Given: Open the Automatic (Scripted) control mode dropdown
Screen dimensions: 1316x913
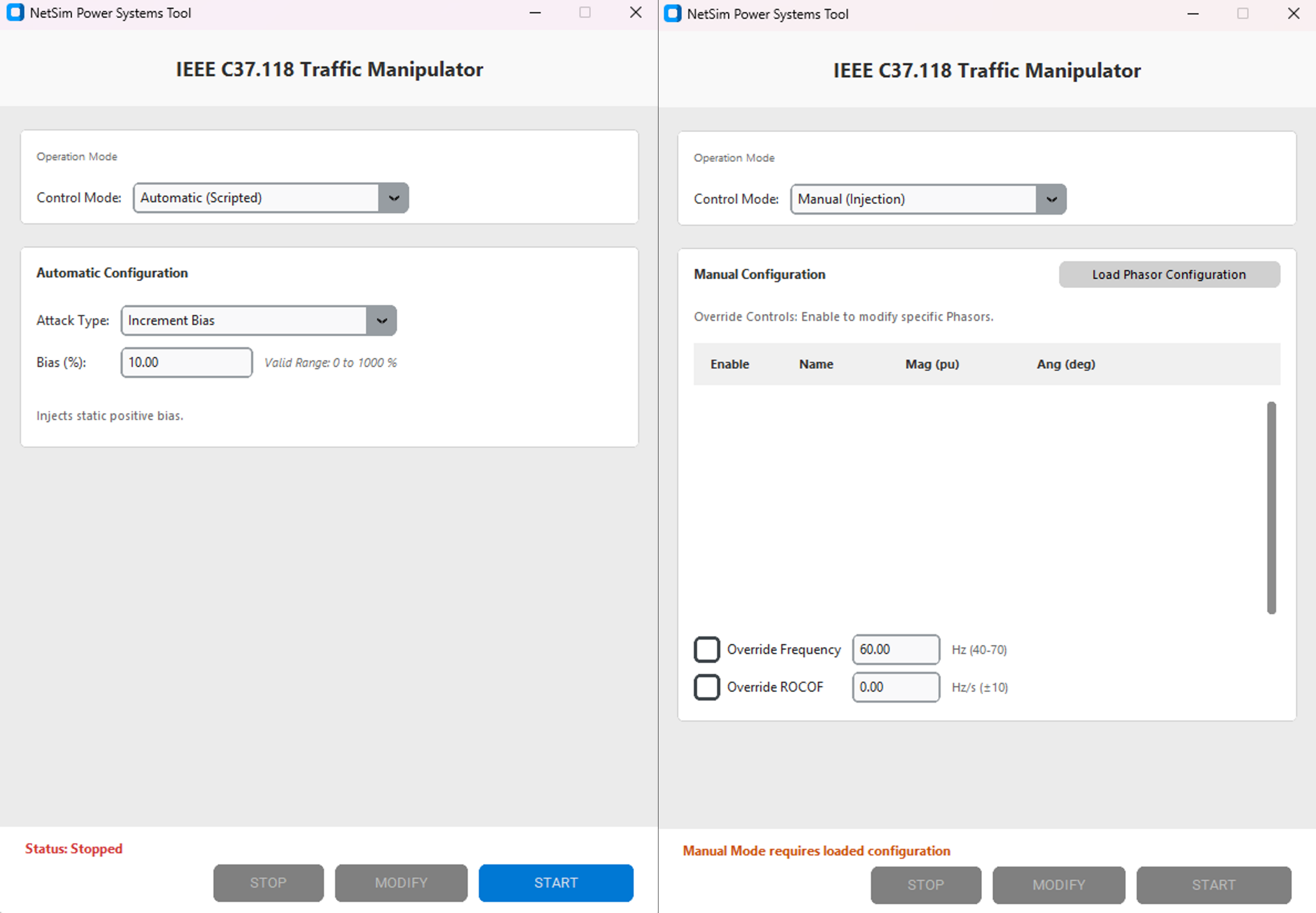Looking at the screenshot, I should click(393, 198).
